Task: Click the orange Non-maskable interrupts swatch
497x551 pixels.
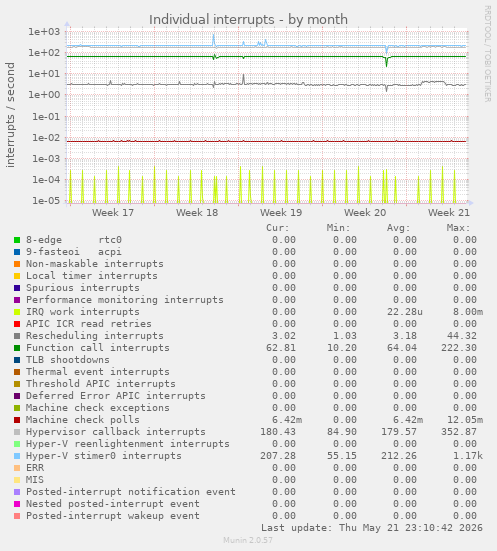Action: tap(17, 264)
